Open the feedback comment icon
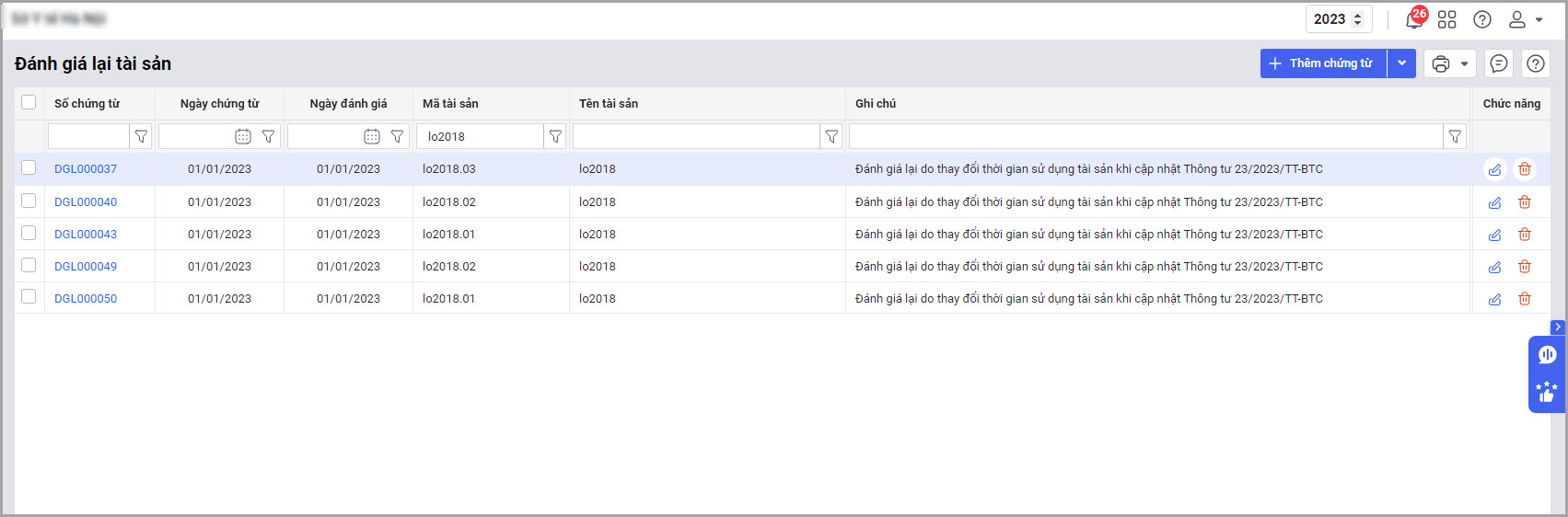The width and height of the screenshot is (1568, 517). 1499,63
